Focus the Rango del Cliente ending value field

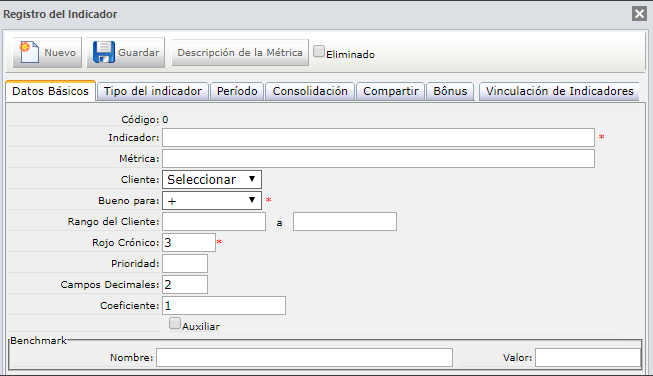pyautogui.click(x=345, y=222)
